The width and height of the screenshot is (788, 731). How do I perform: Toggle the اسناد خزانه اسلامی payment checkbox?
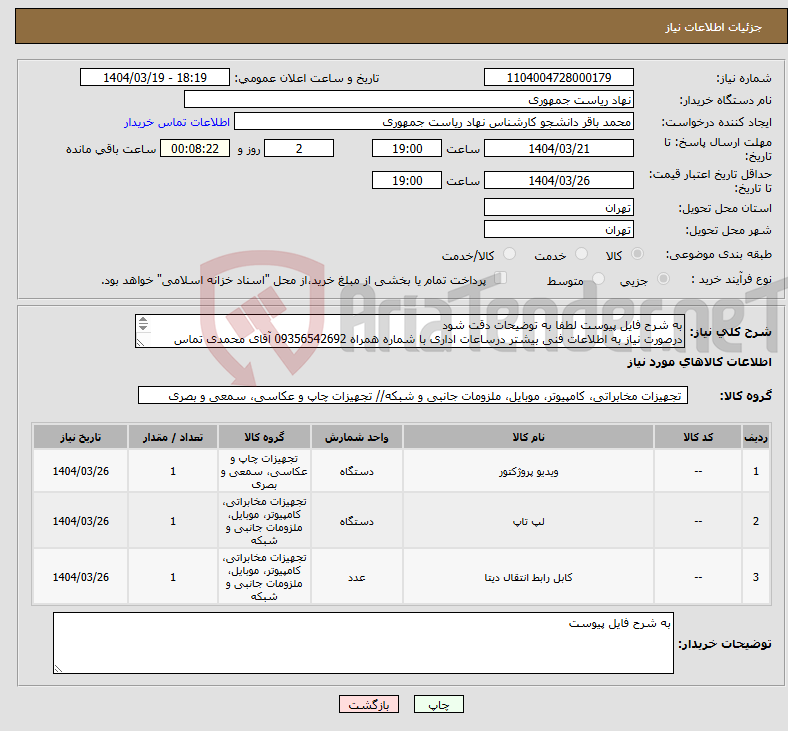(x=501, y=278)
